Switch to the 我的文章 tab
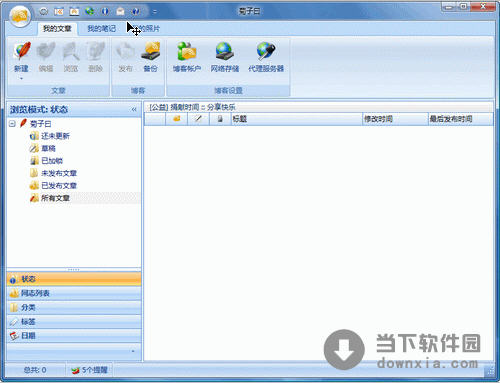Viewport: 500px width, 383px height. coord(57,29)
